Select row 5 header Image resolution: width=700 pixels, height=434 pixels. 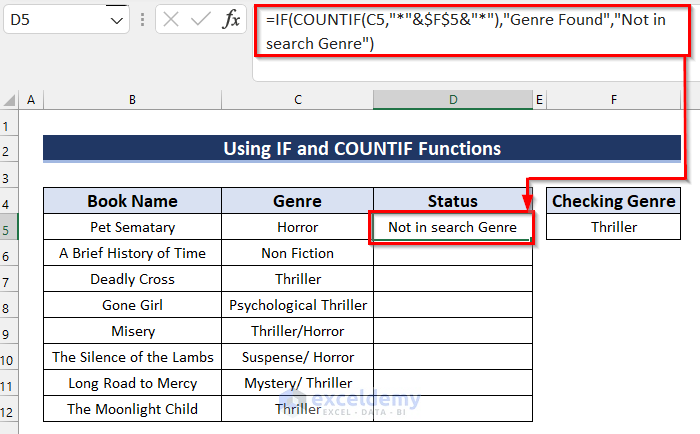10,227
